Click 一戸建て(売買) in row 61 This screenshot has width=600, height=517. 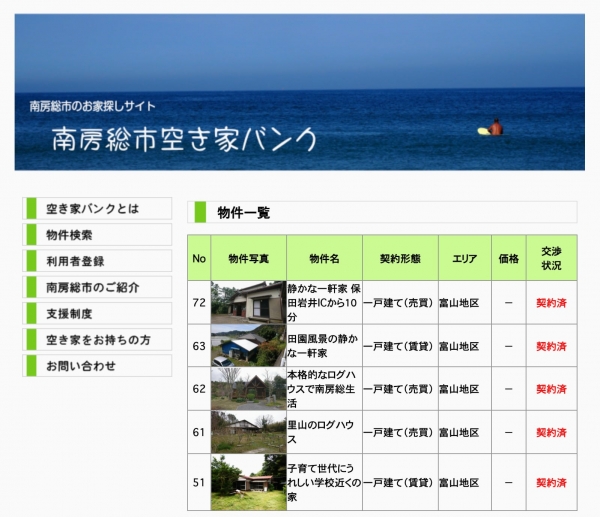(398, 432)
